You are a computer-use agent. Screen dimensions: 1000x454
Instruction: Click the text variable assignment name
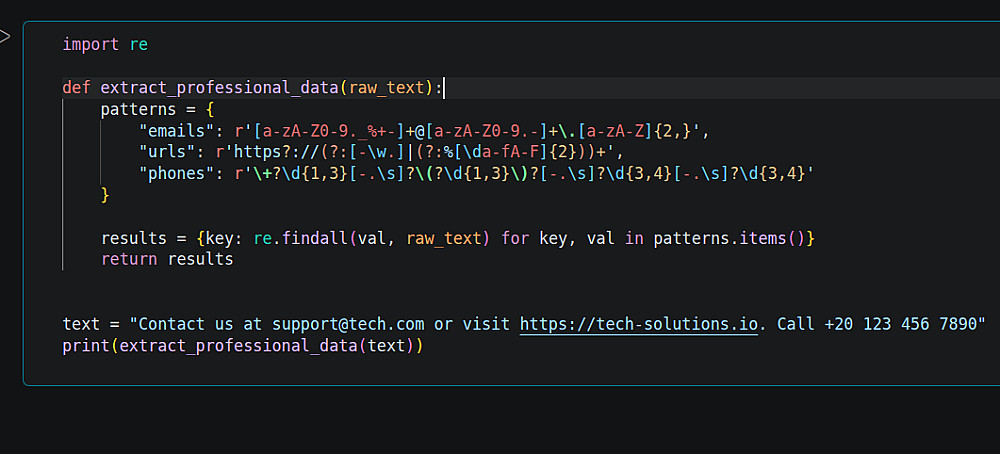point(81,325)
